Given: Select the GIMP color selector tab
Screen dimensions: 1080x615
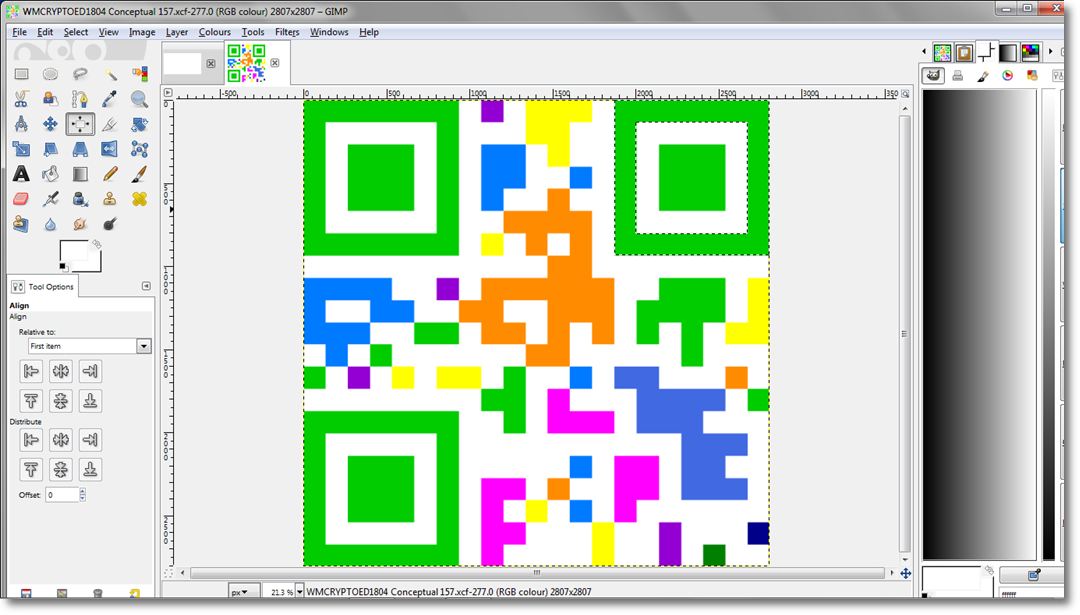Looking at the screenshot, I should pyautogui.click(x=933, y=76).
